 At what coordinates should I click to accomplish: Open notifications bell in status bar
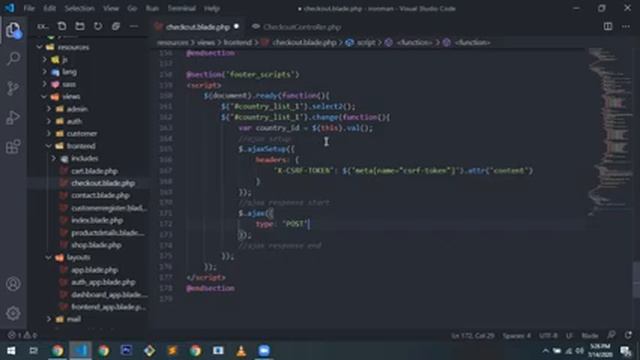pos(628,335)
